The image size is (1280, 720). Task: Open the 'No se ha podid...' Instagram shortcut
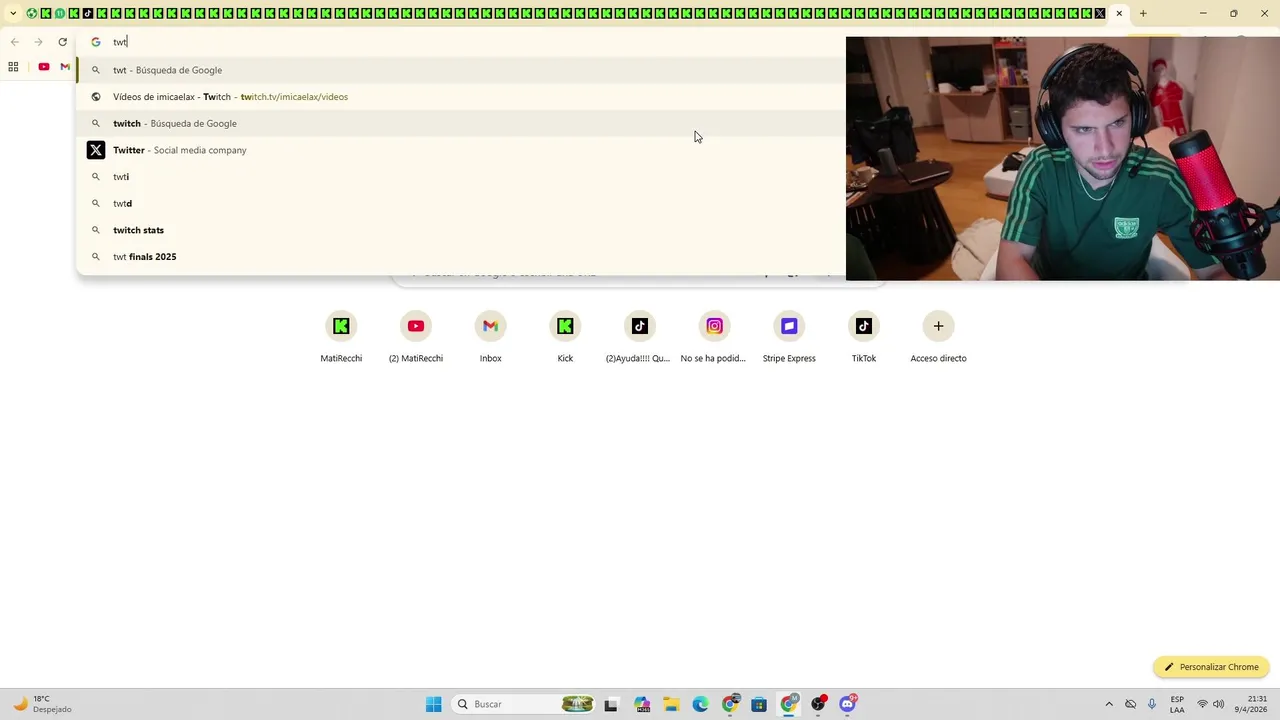[x=714, y=337]
